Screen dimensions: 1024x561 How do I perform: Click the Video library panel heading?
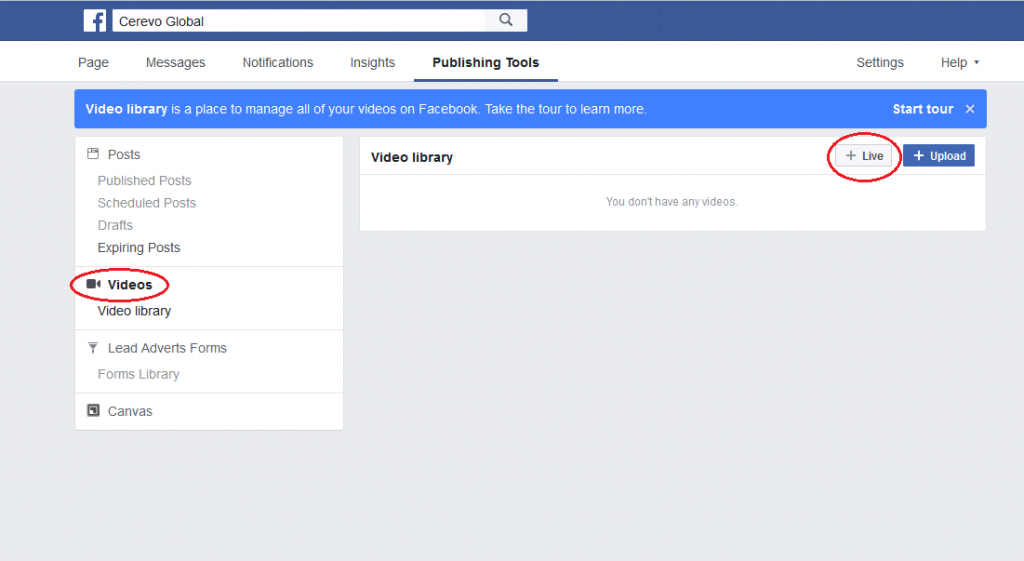[x=412, y=157]
